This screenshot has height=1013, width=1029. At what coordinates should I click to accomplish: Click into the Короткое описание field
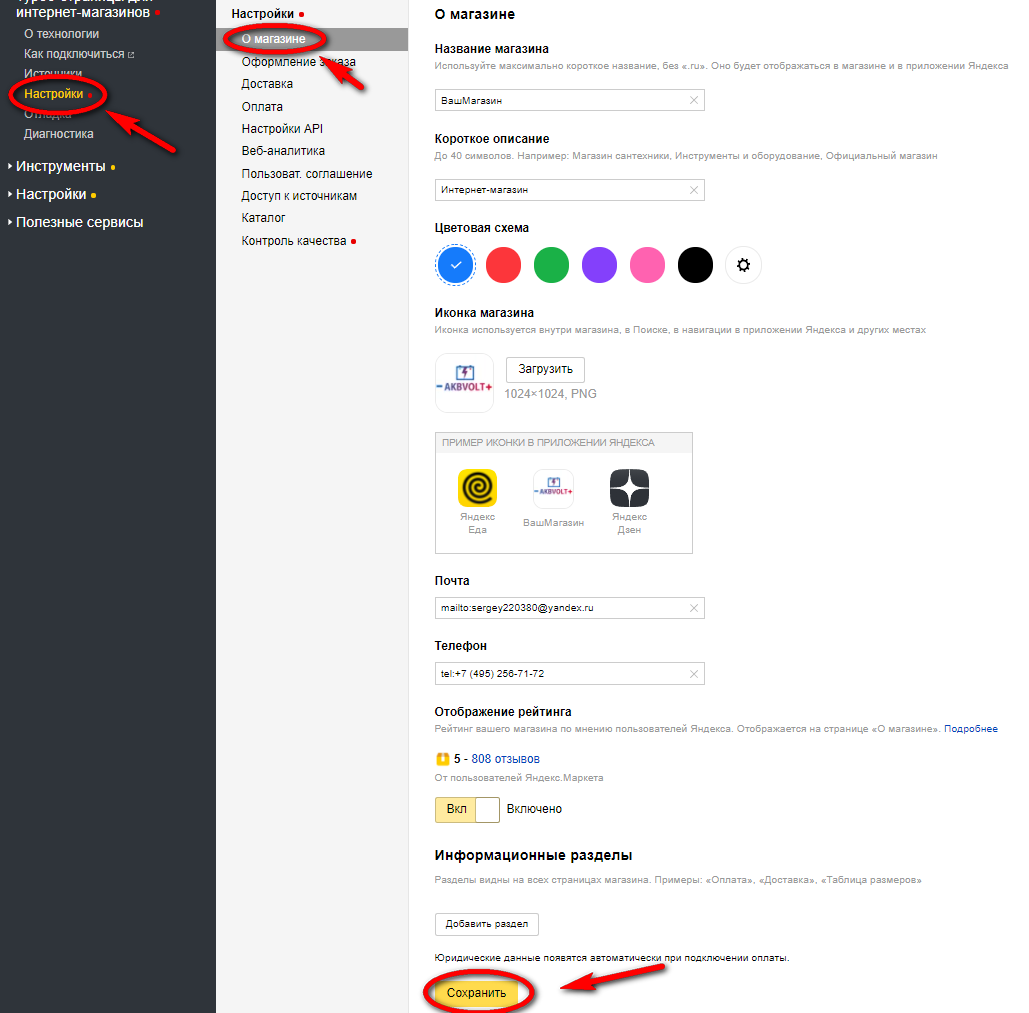569,190
